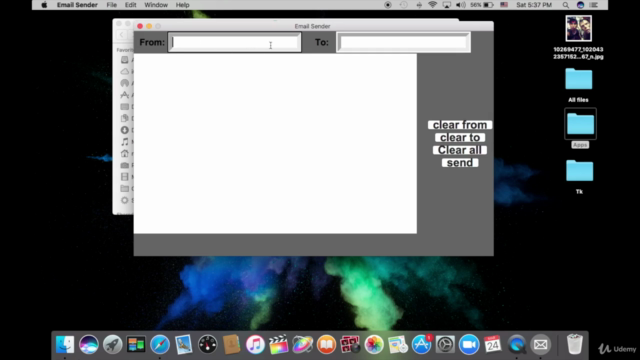Open Calendar icon showing 24

(493, 344)
